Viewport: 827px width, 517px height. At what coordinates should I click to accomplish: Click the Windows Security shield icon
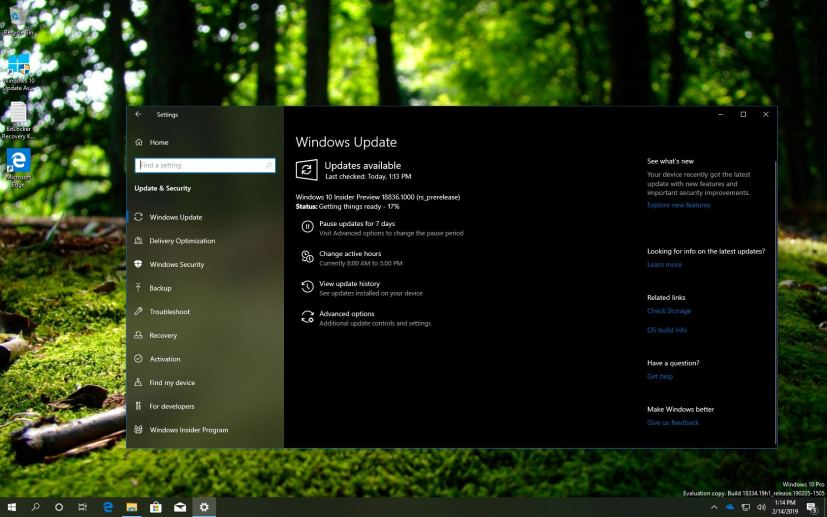pos(138,264)
